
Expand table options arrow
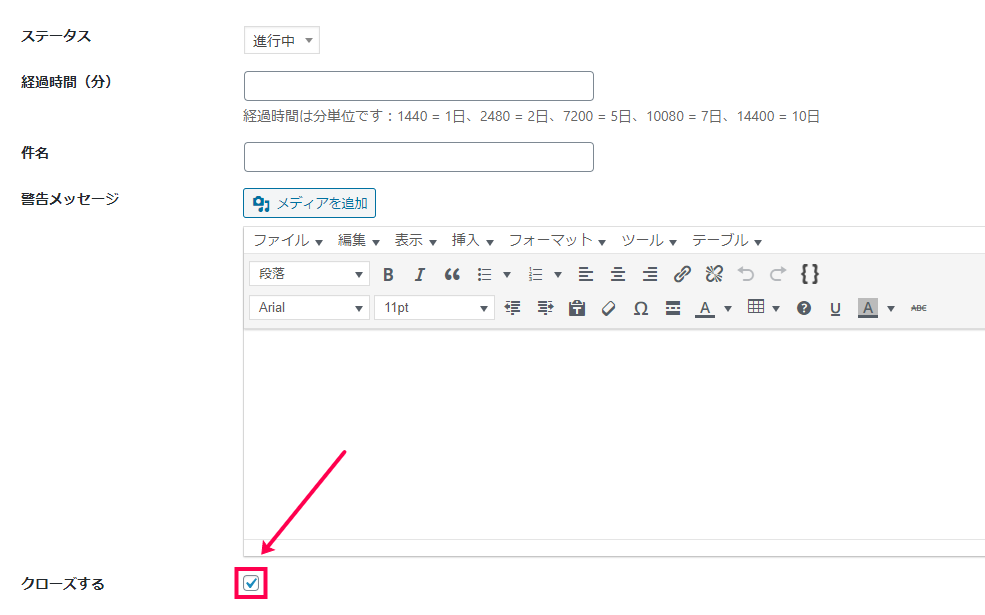click(x=776, y=308)
